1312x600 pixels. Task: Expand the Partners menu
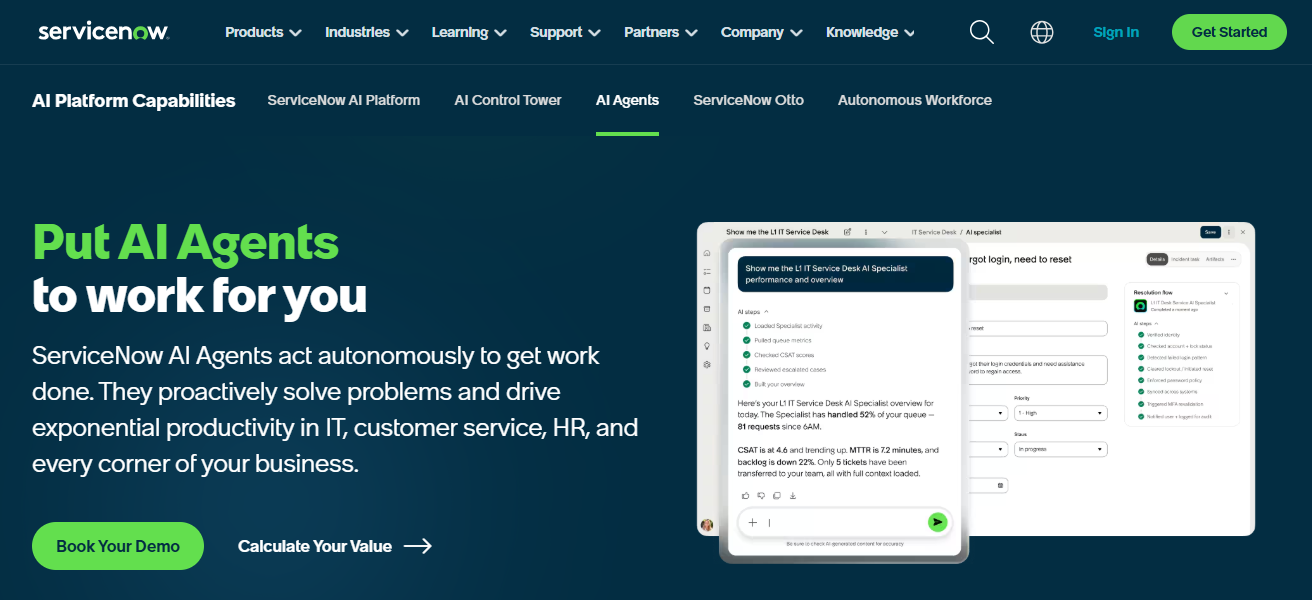(x=662, y=32)
